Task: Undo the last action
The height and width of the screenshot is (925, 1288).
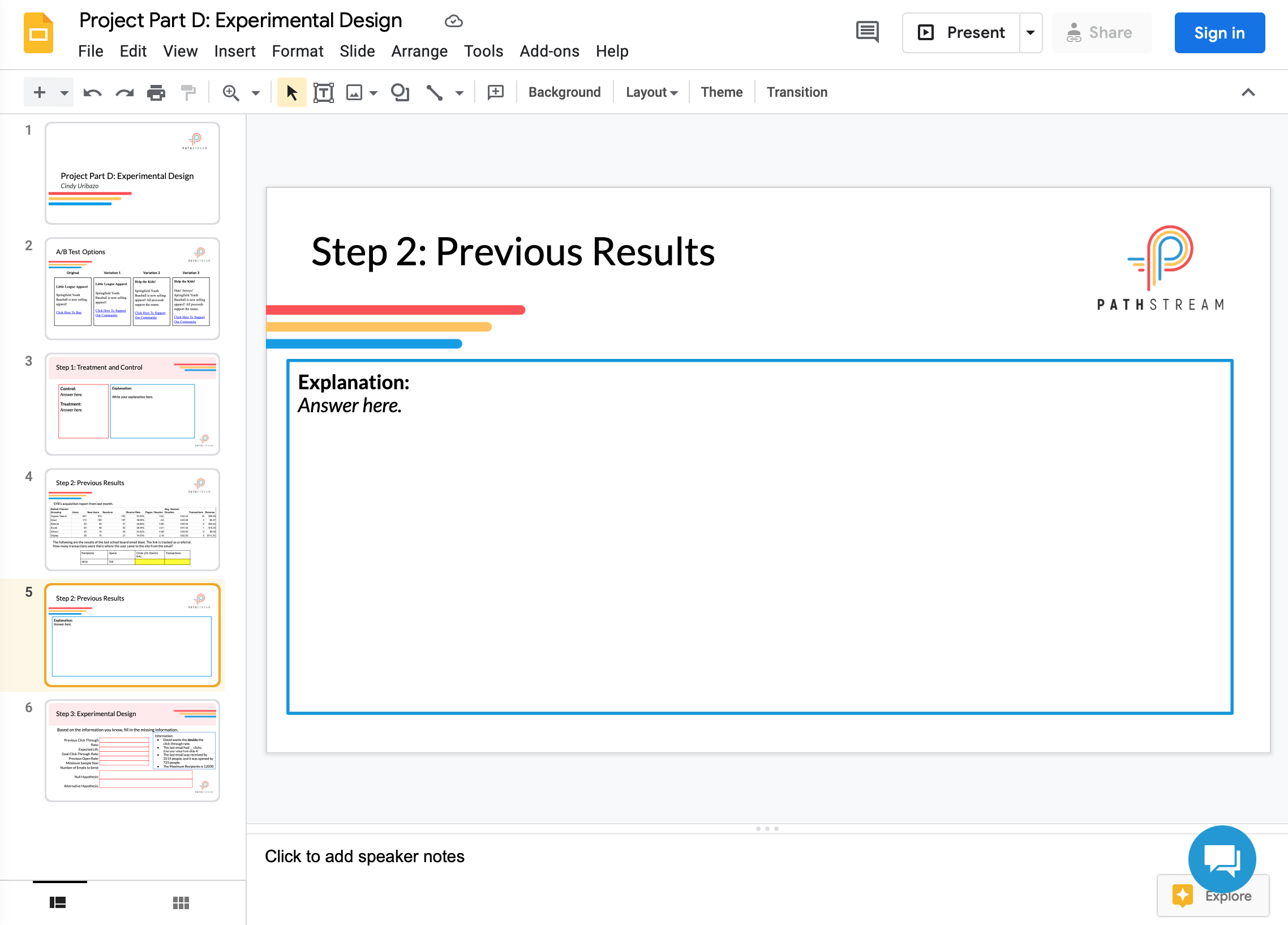Action: pyautogui.click(x=92, y=92)
